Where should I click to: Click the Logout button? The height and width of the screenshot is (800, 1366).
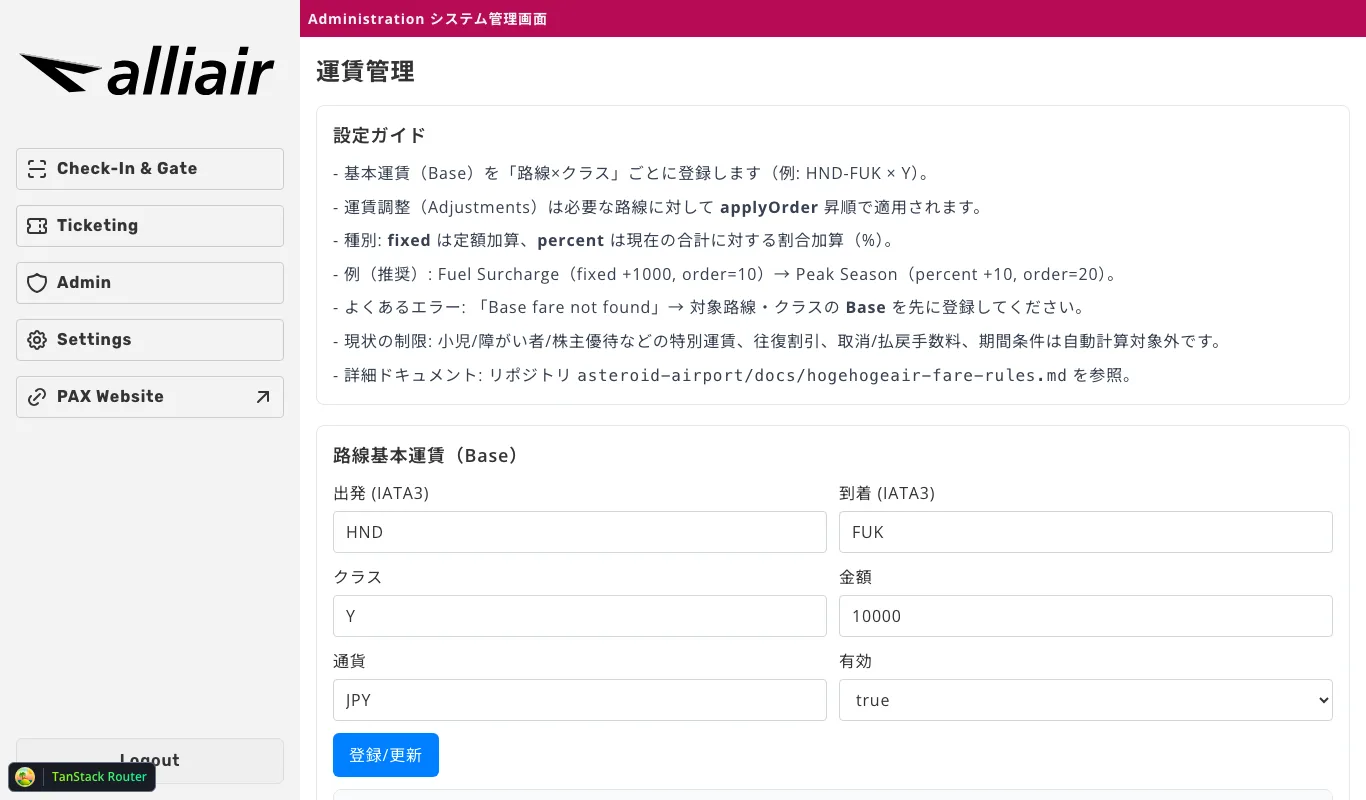[149, 761]
